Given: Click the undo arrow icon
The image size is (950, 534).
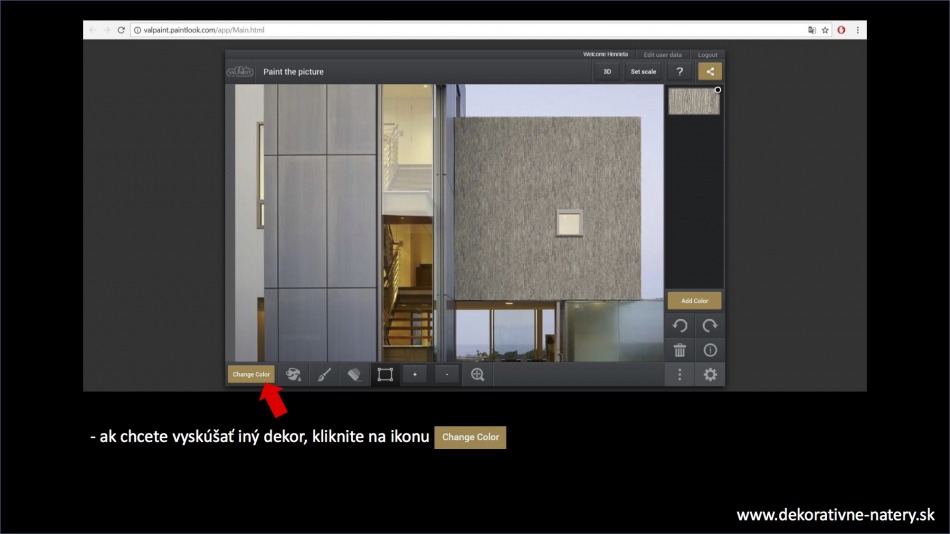Looking at the screenshot, I should pyautogui.click(x=680, y=325).
